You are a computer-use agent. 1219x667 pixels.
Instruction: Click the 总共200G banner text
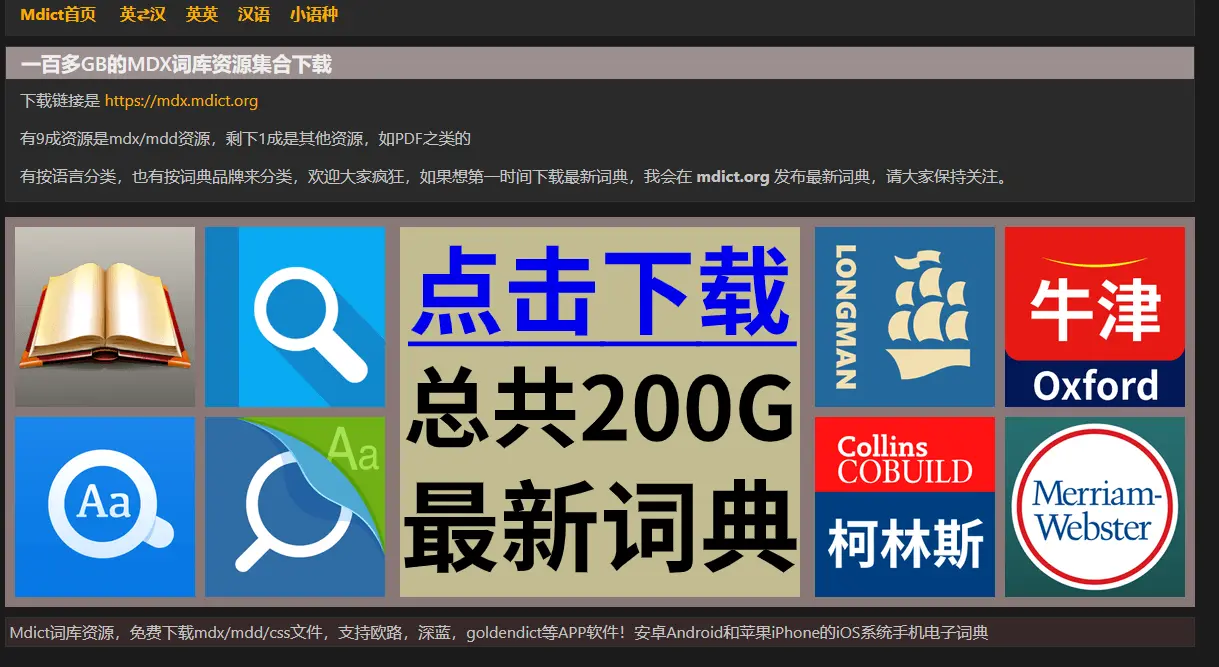(x=600, y=407)
